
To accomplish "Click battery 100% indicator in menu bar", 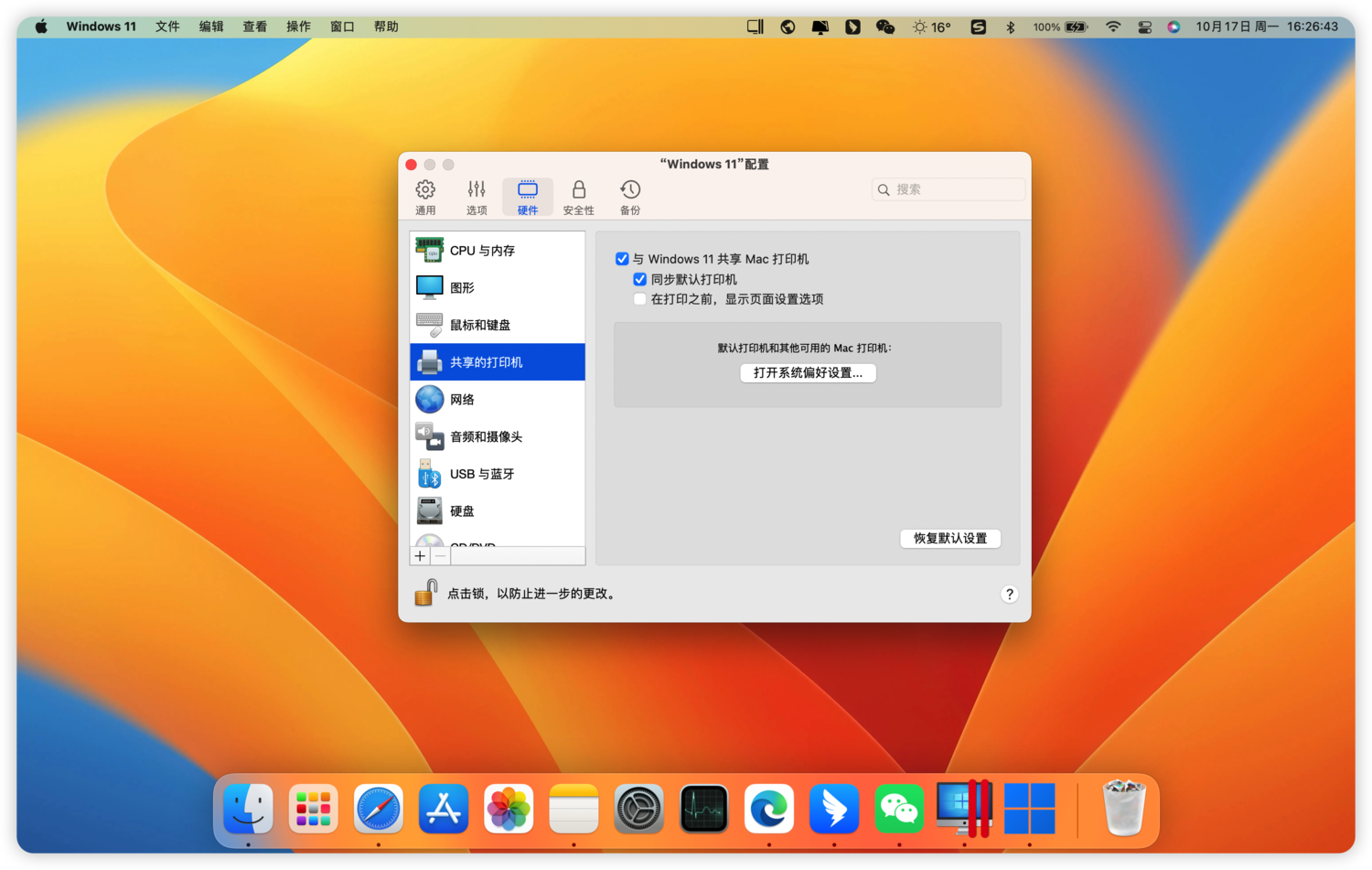I will tap(1061, 27).
